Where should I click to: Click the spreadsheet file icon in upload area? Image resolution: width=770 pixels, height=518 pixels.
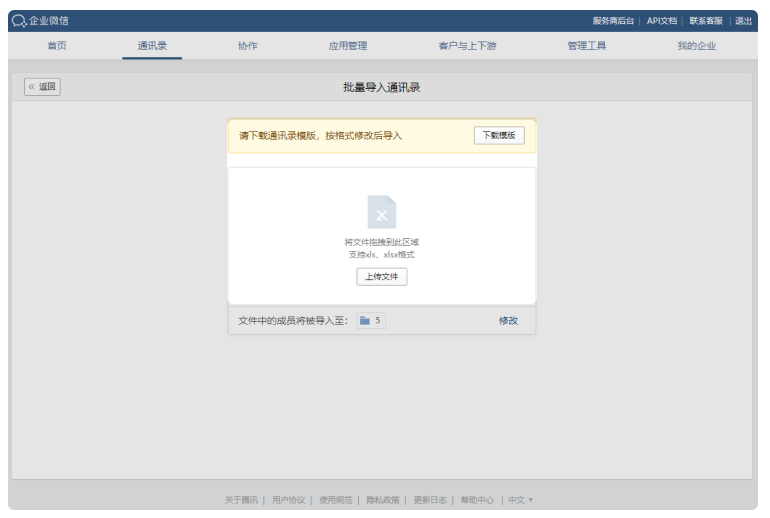pyautogui.click(x=381, y=212)
